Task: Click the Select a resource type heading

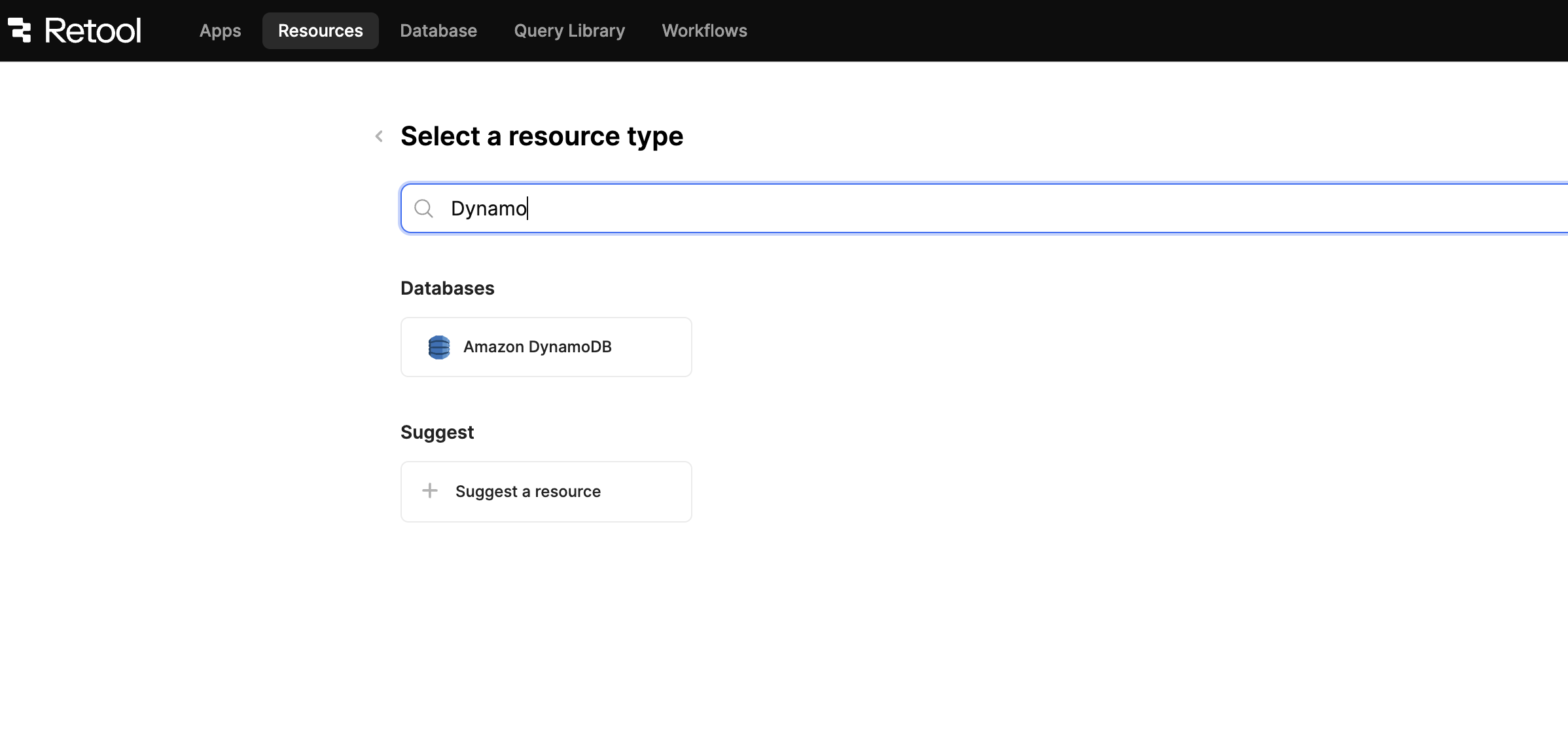Action: tap(542, 136)
